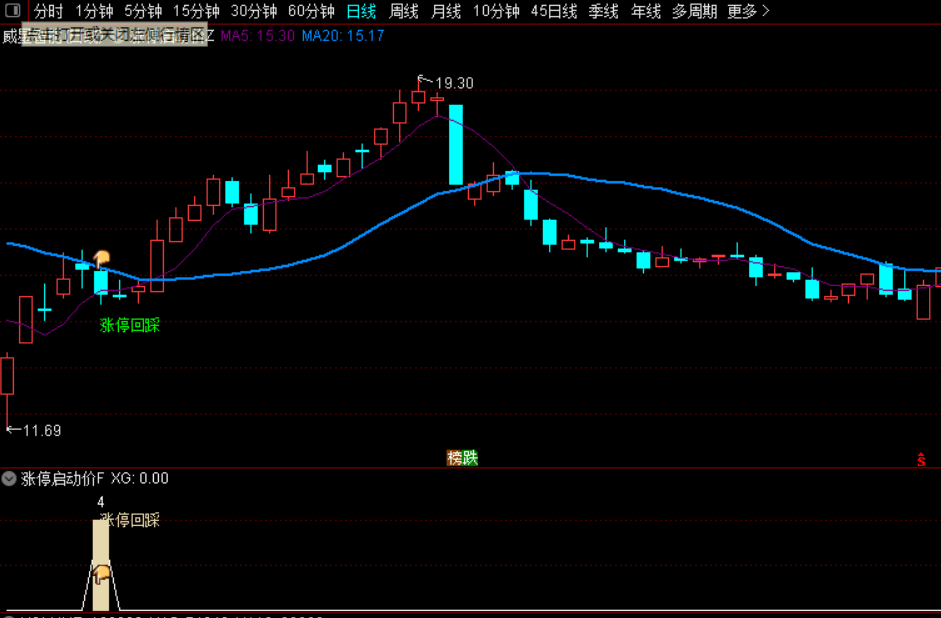Image resolution: width=941 pixels, height=618 pixels.
Task: Click the 19.30 high price marker
Action: (446, 82)
